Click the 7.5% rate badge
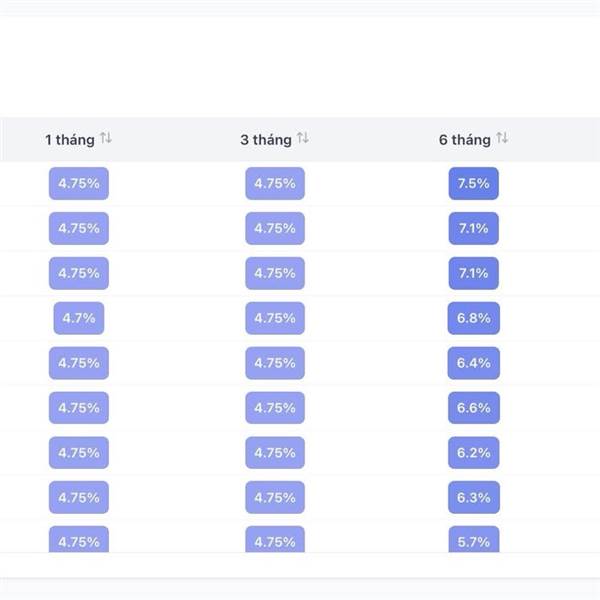The width and height of the screenshot is (600, 600). (474, 184)
